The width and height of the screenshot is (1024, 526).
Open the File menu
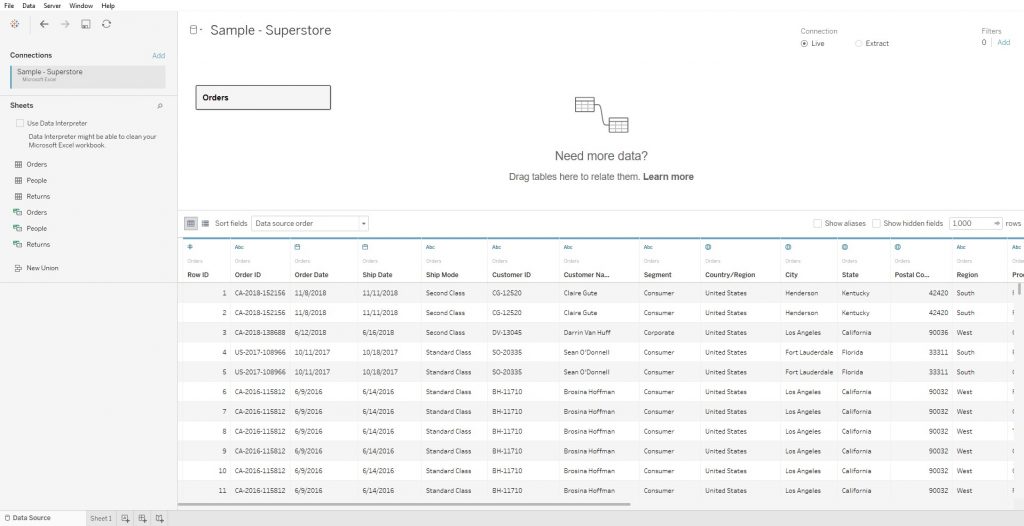pos(9,5)
